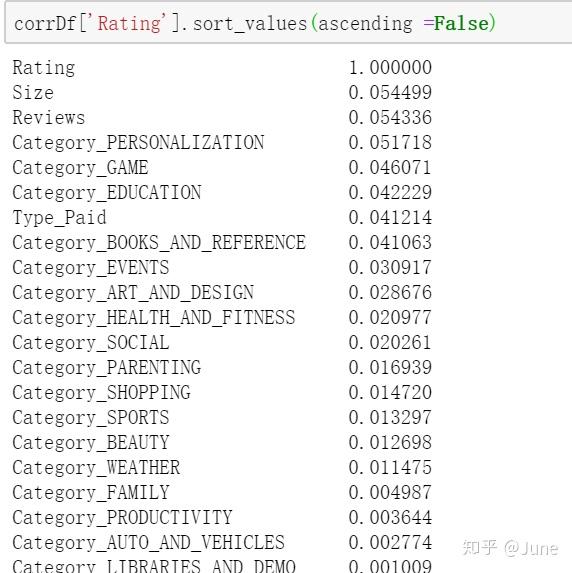Click Category_BOOKS_AND_REFERENCE row label

(159, 243)
